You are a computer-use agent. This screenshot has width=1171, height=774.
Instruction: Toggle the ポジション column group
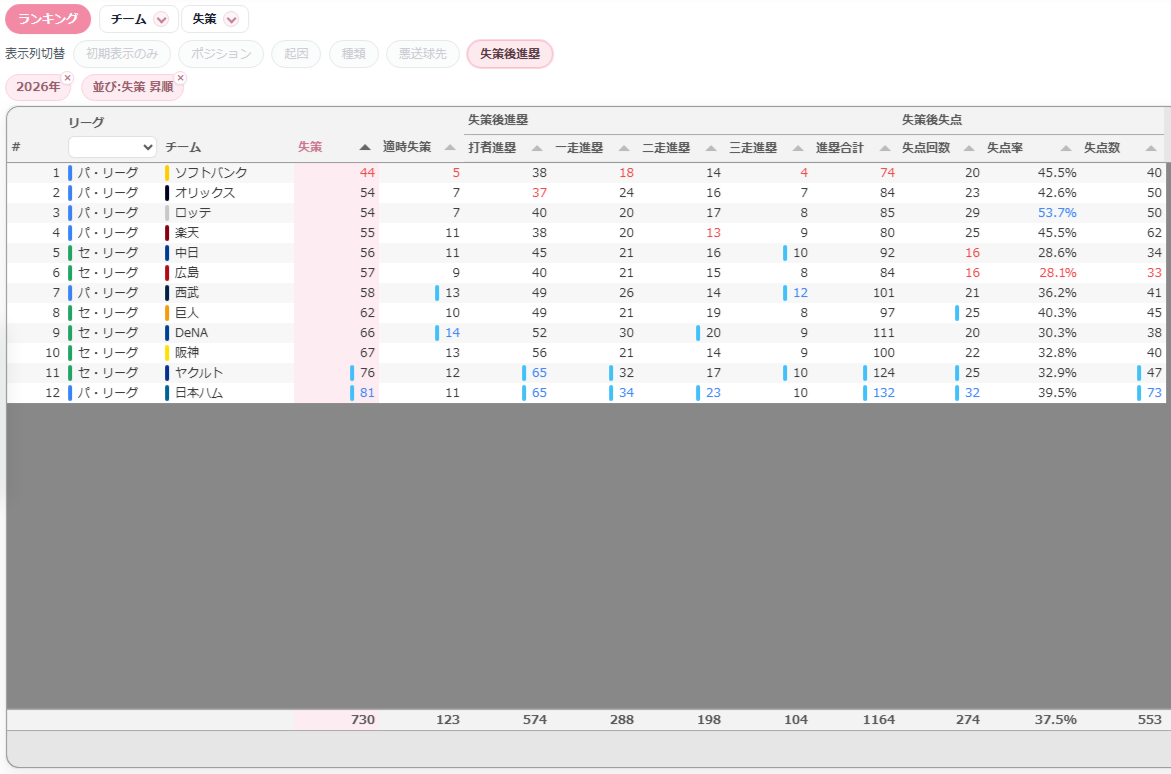coord(221,54)
